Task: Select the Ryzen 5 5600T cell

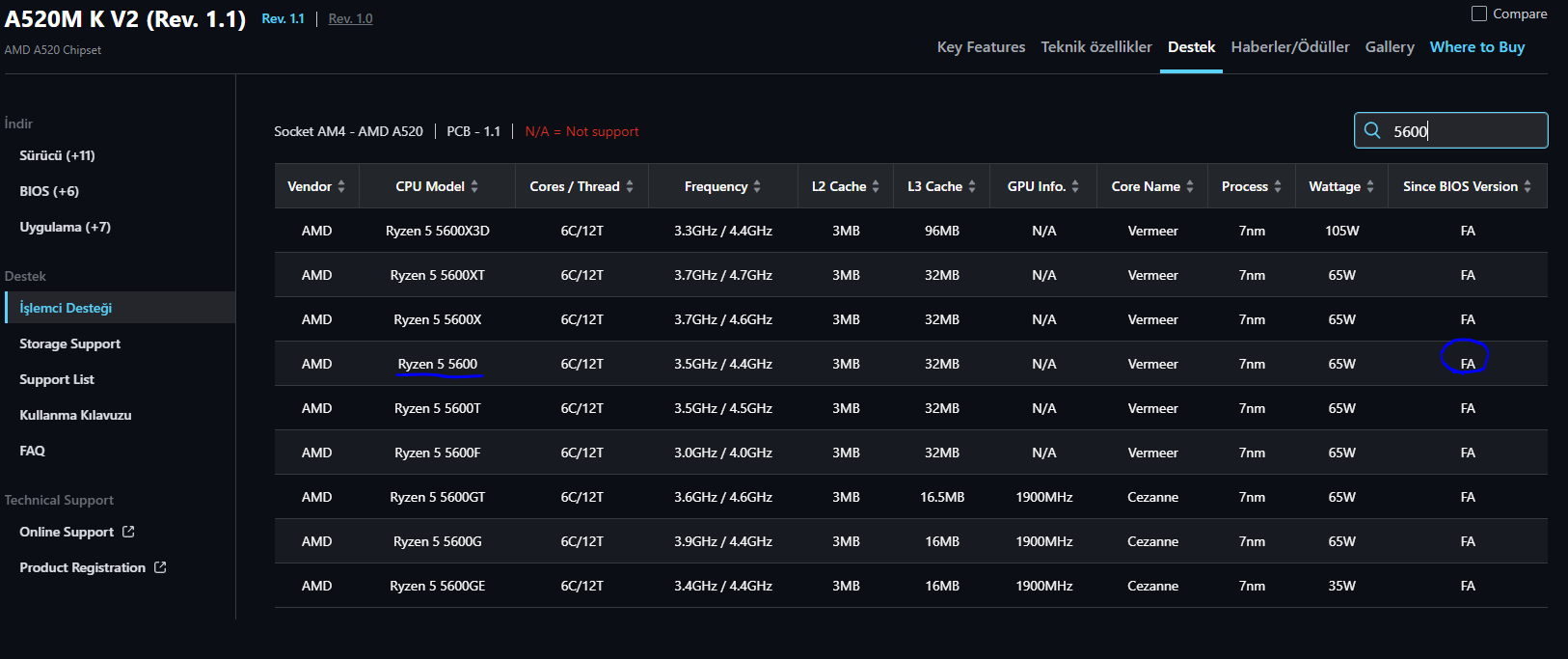Action: coord(438,408)
